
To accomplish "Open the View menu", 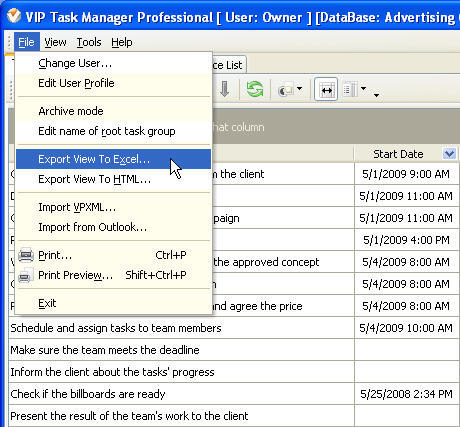I will 55,42.
